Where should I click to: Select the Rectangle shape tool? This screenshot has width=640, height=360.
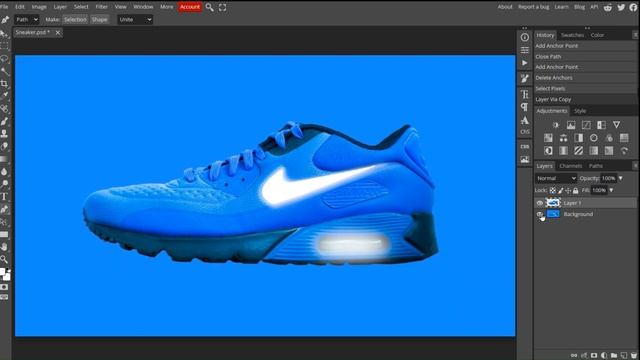click(x=4, y=234)
